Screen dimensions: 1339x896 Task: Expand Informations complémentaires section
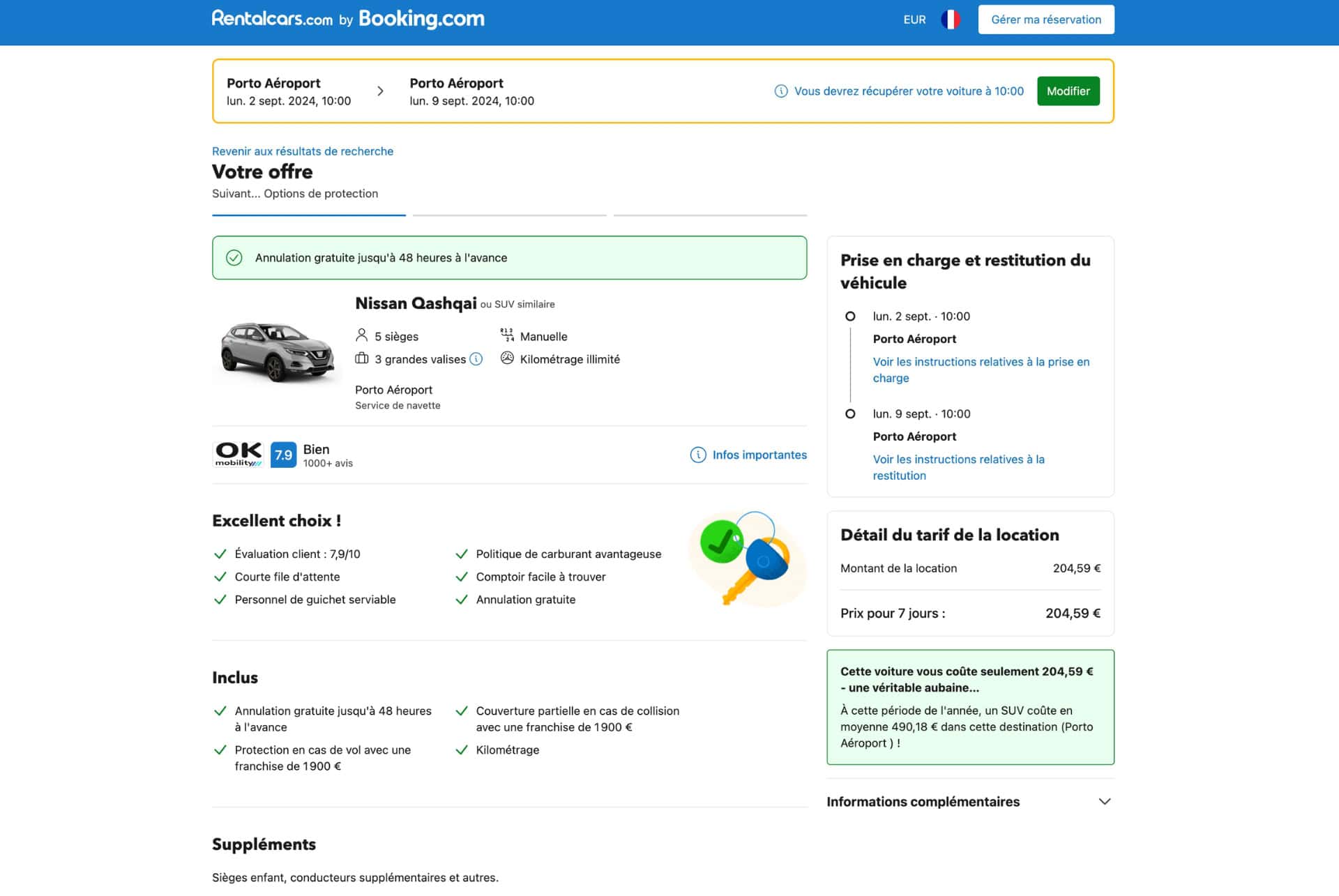pos(970,802)
